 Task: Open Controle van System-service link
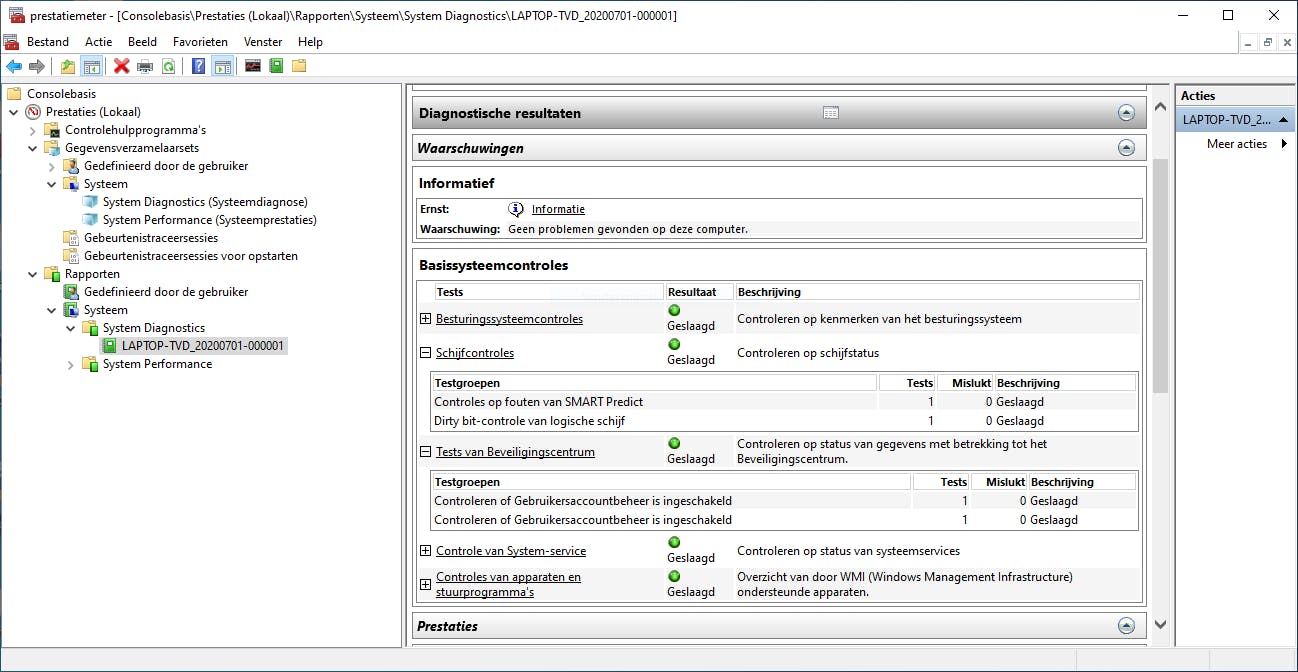[x=511, y=551]
